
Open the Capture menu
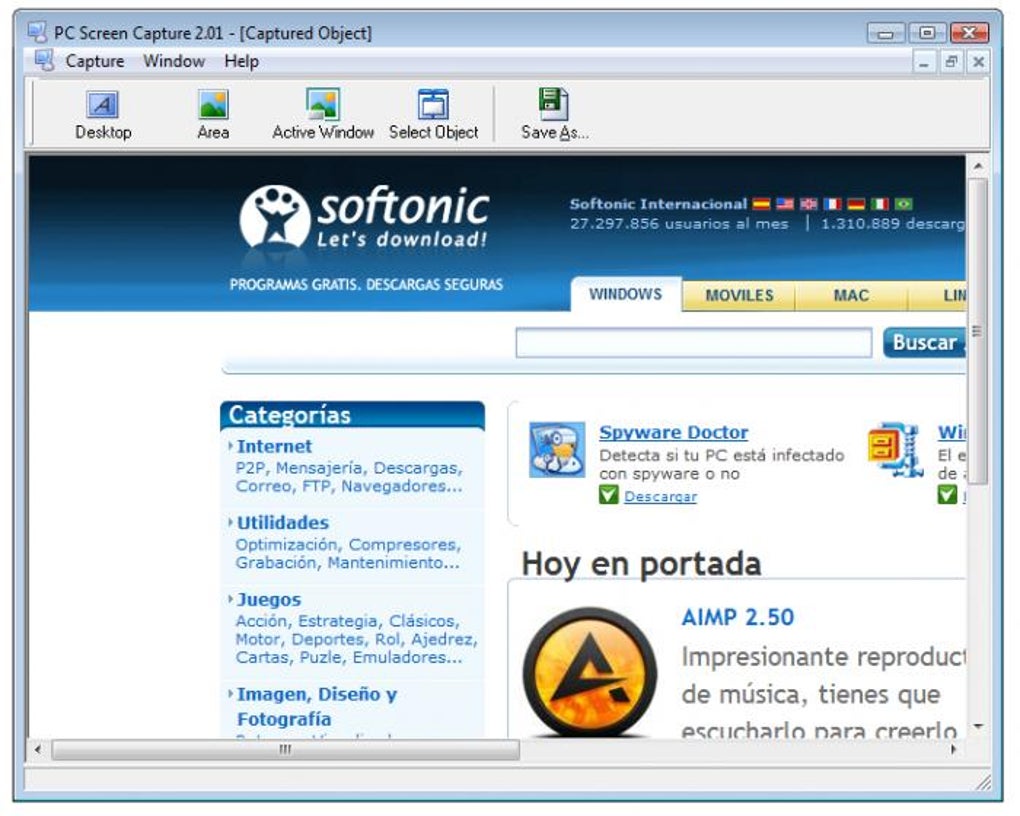95,61
